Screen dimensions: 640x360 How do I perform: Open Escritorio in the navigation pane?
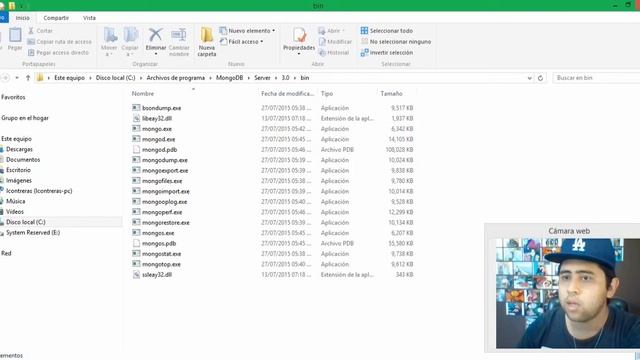(x=18, y=170)
